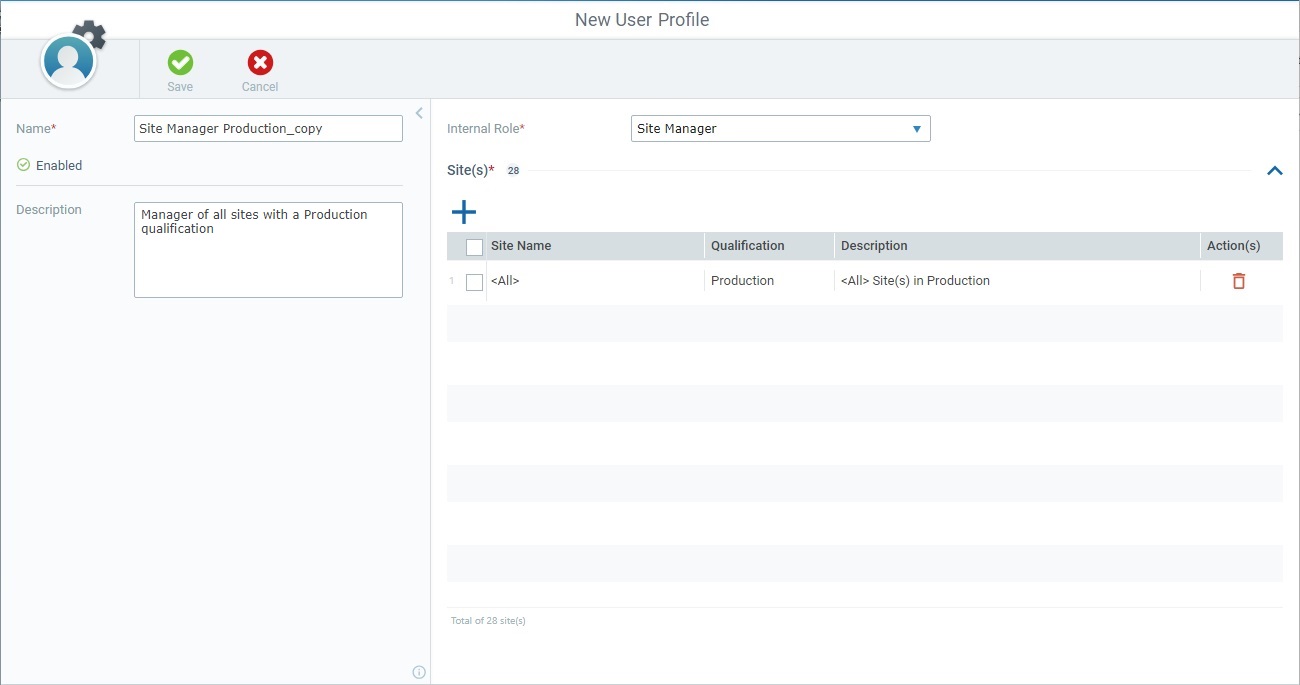
Task: Click the Qualification column header
Action: tap(746, 245)
